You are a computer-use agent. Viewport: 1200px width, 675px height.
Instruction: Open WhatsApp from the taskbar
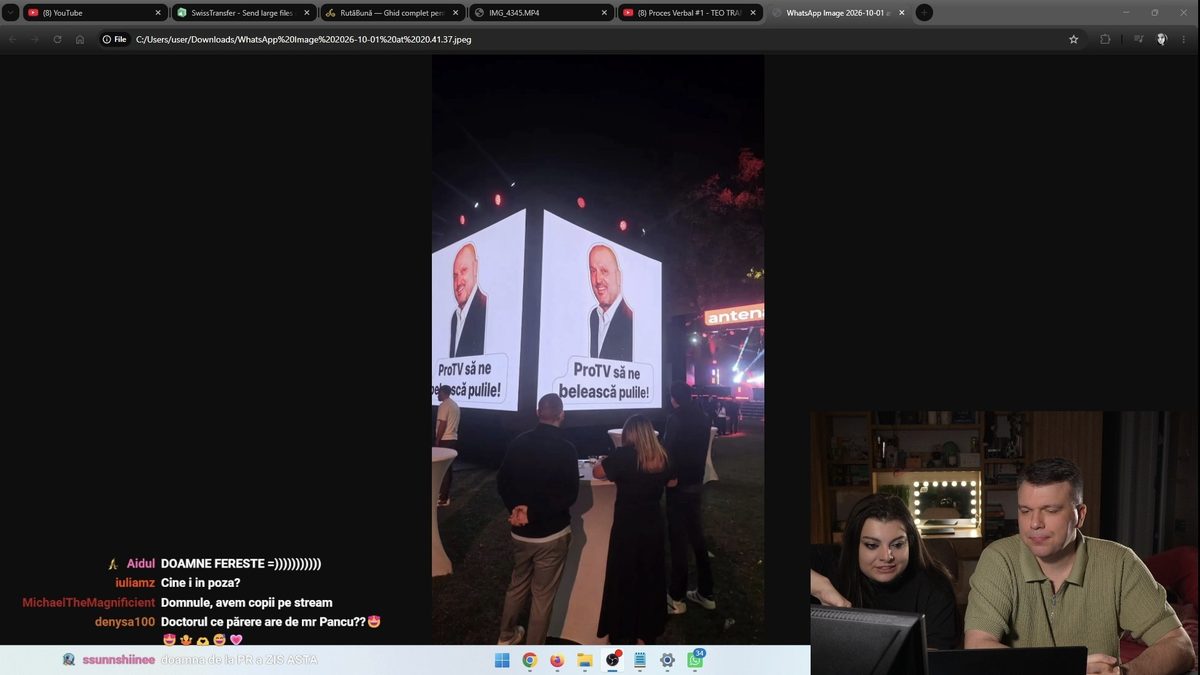coord(695,660)
